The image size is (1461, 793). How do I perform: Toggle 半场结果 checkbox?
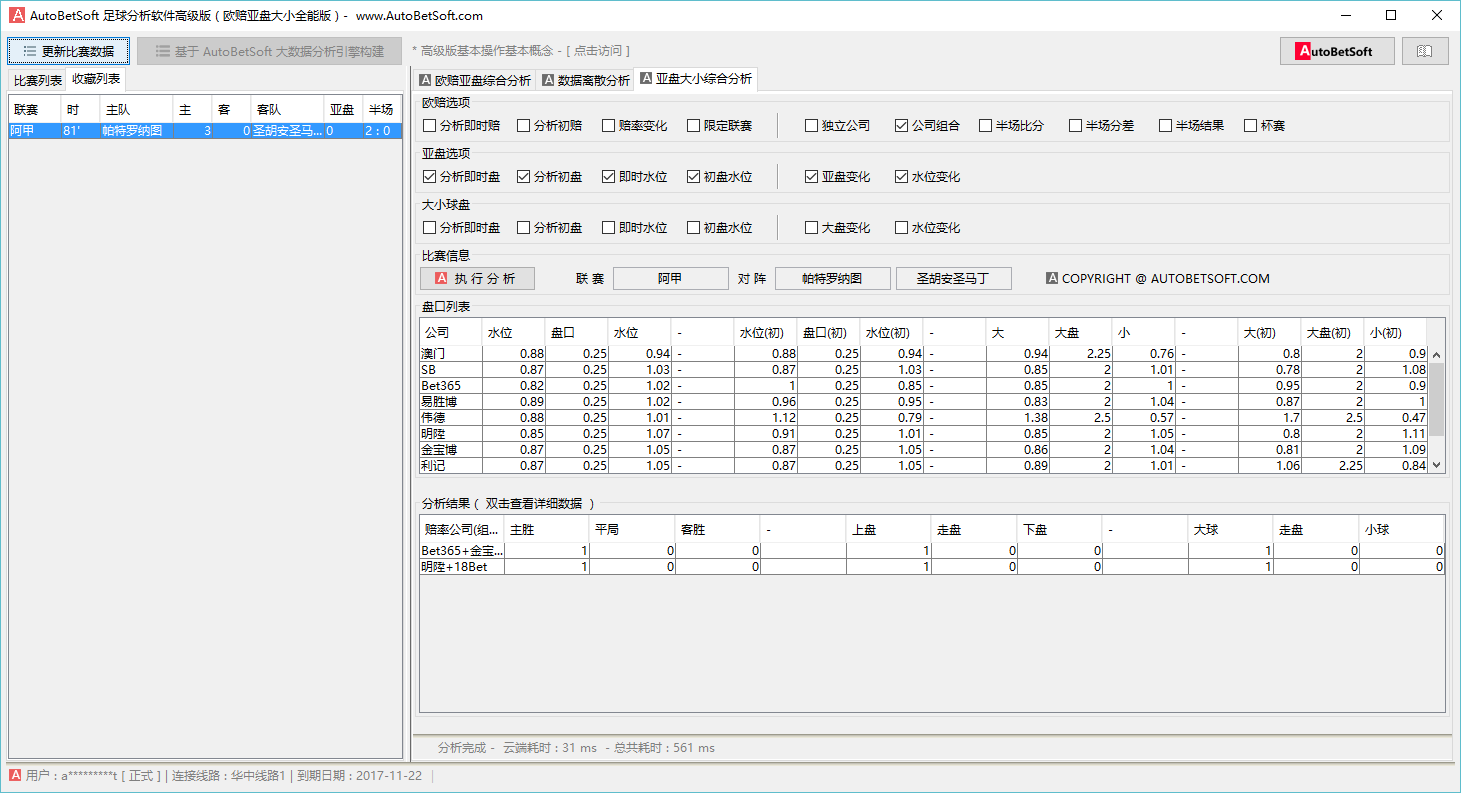pyautogui.click(x=1165, y=126)
